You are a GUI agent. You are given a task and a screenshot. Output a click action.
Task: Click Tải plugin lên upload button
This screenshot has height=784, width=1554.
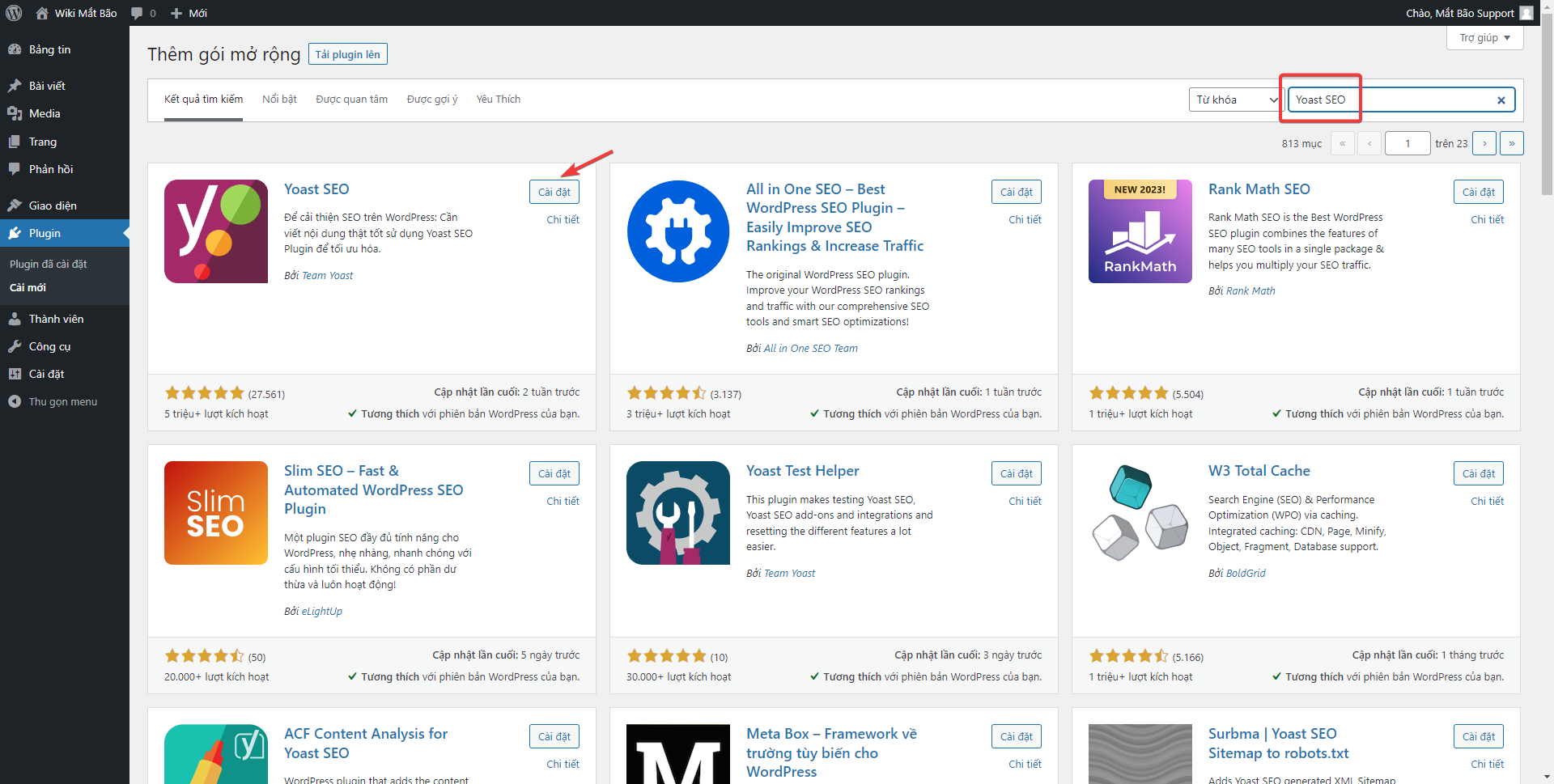[x=348, y=54]
